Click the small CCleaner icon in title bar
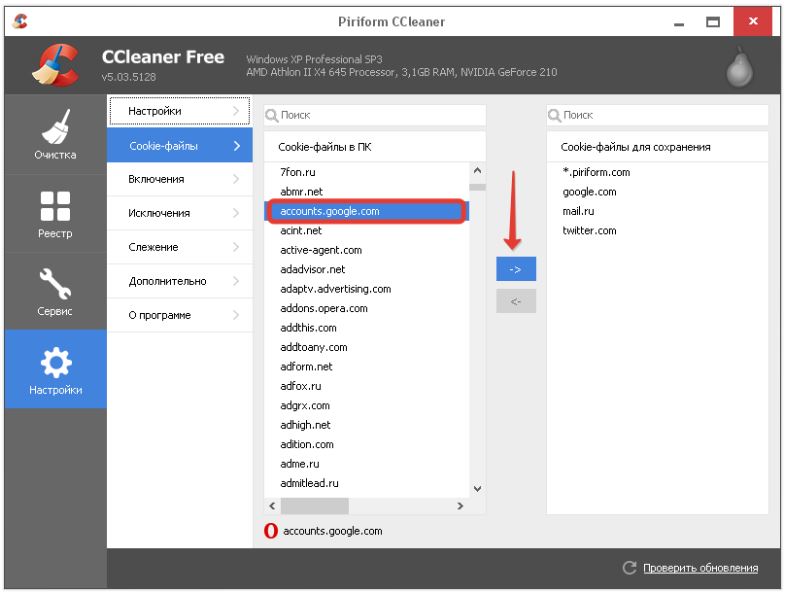 click(20, 21)
